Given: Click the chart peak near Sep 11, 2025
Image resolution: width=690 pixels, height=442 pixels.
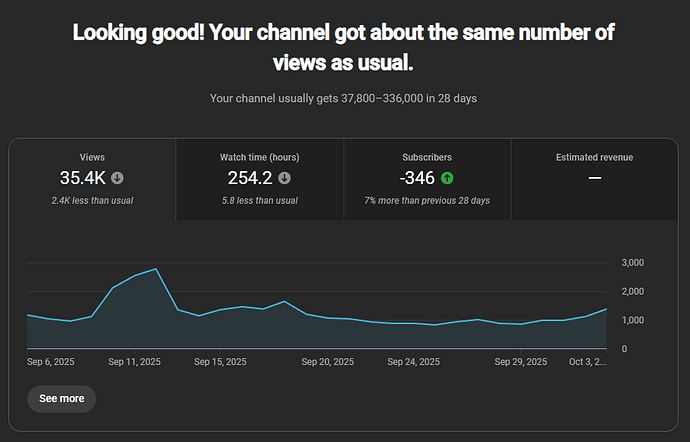Looking at the screenshot, I should (156, 269).
